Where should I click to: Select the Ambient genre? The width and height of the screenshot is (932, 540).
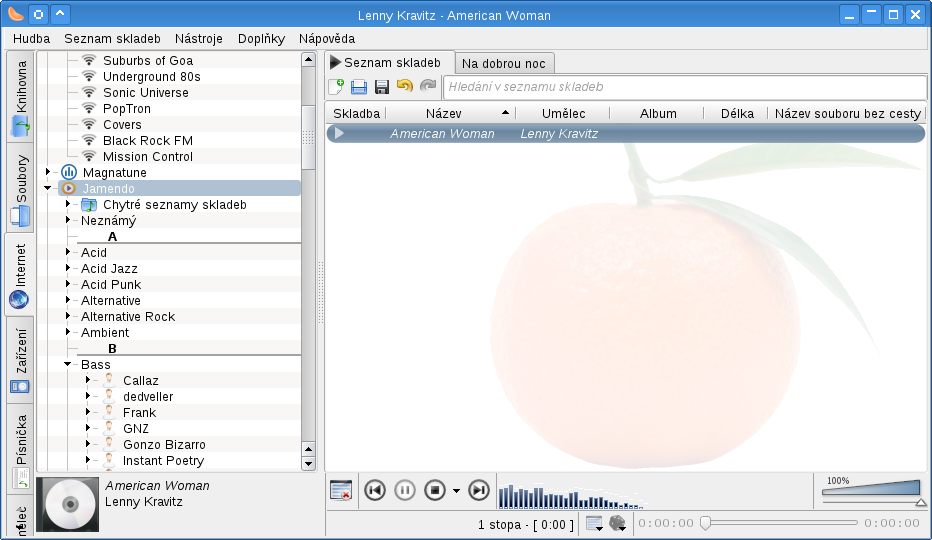(105, 333)
